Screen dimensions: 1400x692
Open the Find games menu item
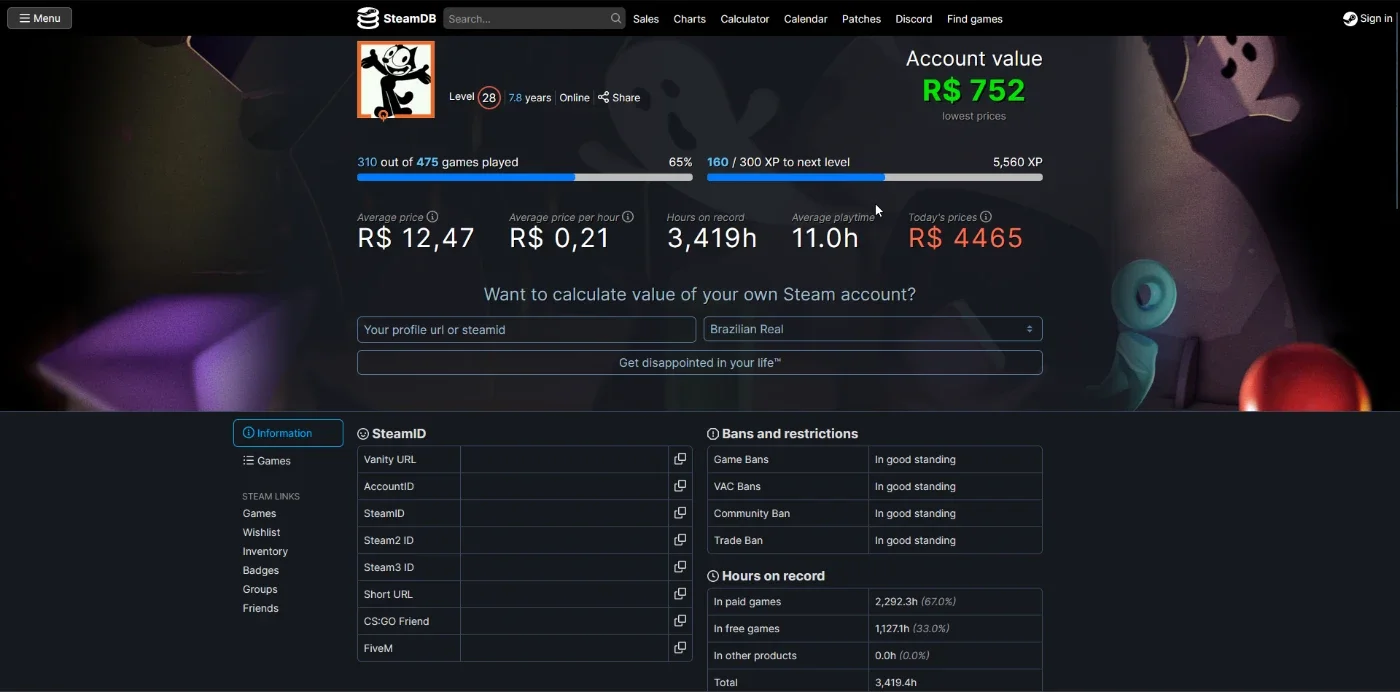pyautogui.click(x=975, y=19)
